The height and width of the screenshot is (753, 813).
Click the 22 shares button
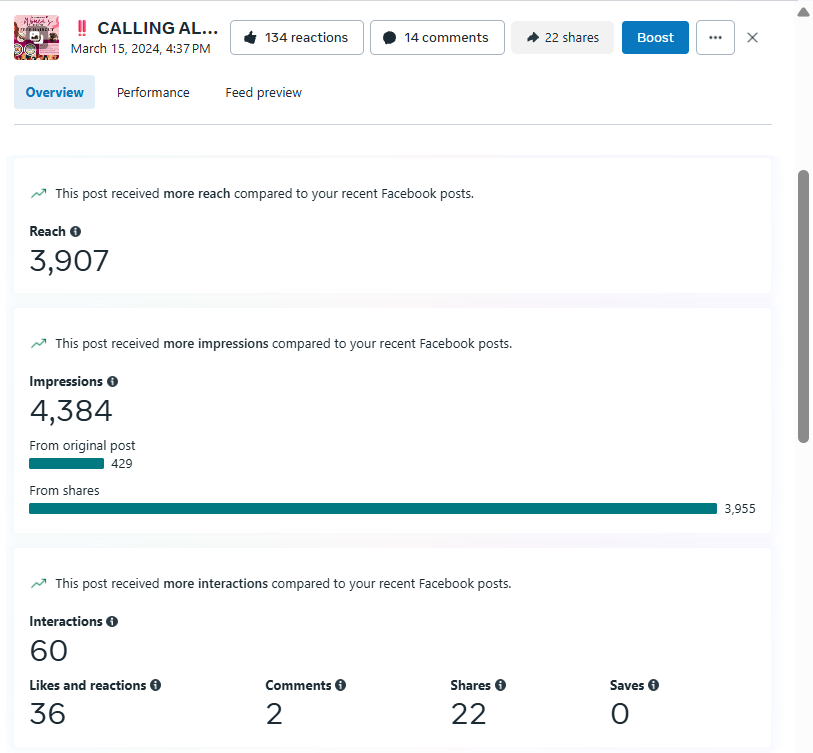pos(562,38)
